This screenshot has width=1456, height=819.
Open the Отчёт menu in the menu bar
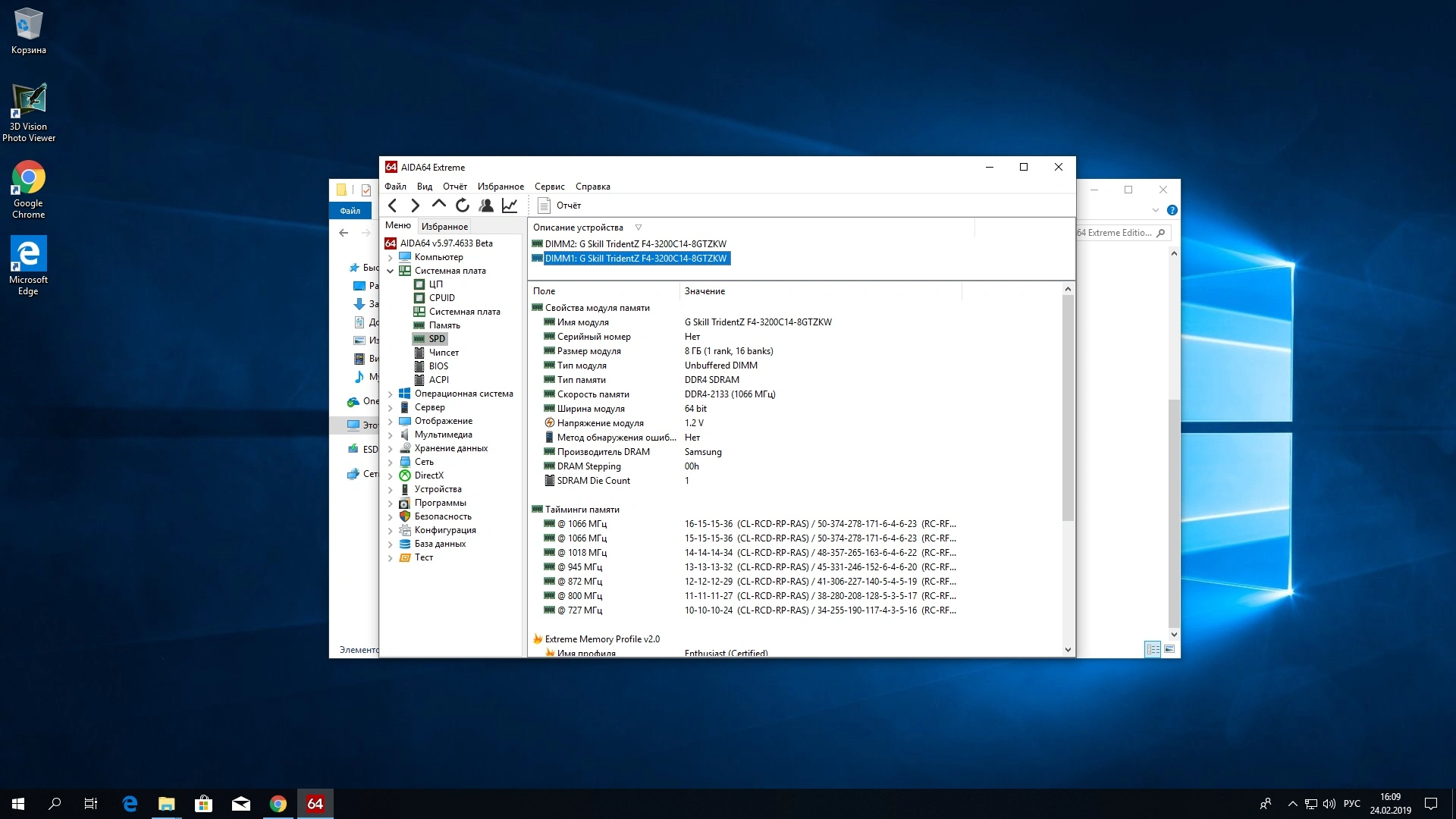[455, 187]
